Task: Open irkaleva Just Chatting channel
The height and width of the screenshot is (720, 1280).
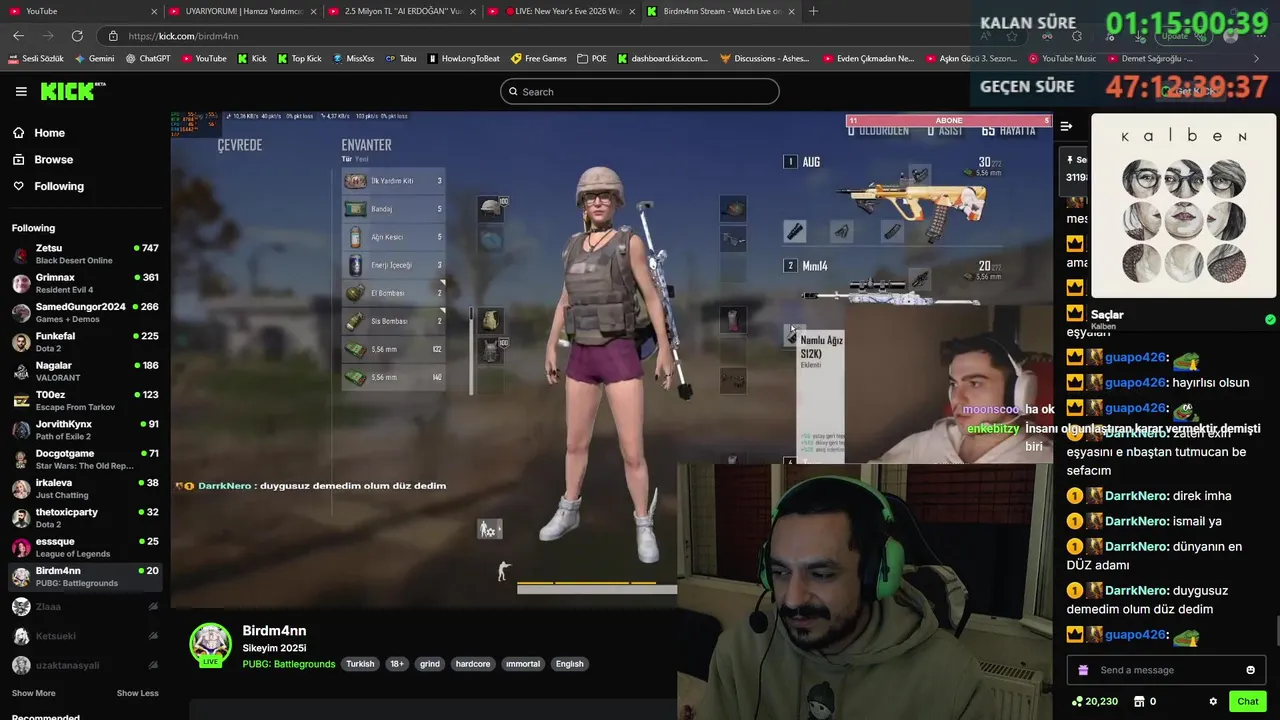Action: coord(85,488)
